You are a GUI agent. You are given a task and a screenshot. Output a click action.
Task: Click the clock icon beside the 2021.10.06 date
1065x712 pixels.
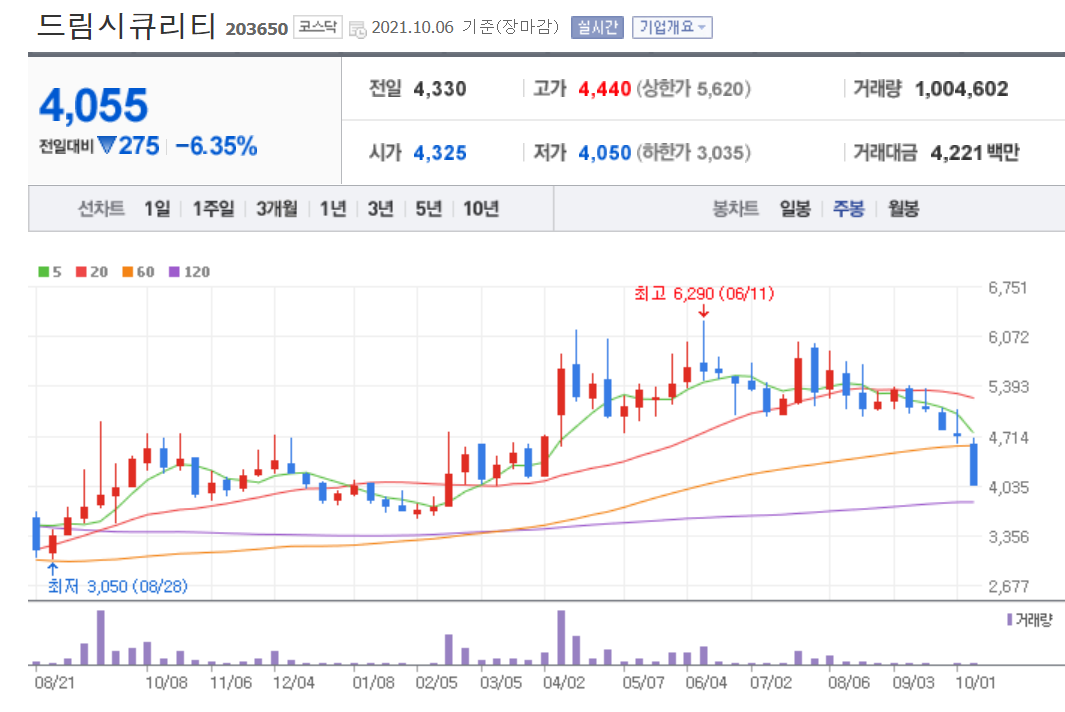point(357,28)
